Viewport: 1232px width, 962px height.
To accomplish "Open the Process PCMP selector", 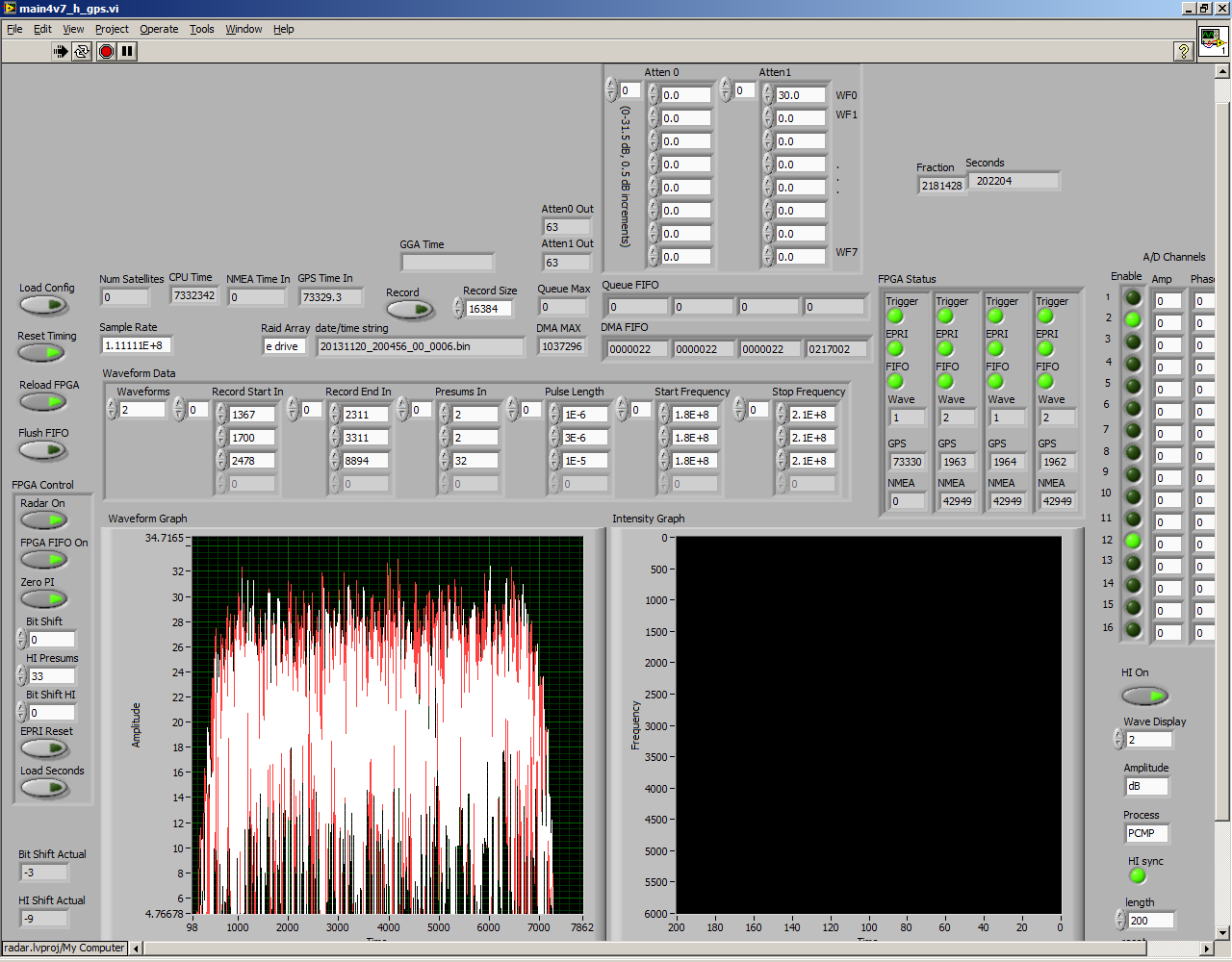I will click(x=1146, y=833).
